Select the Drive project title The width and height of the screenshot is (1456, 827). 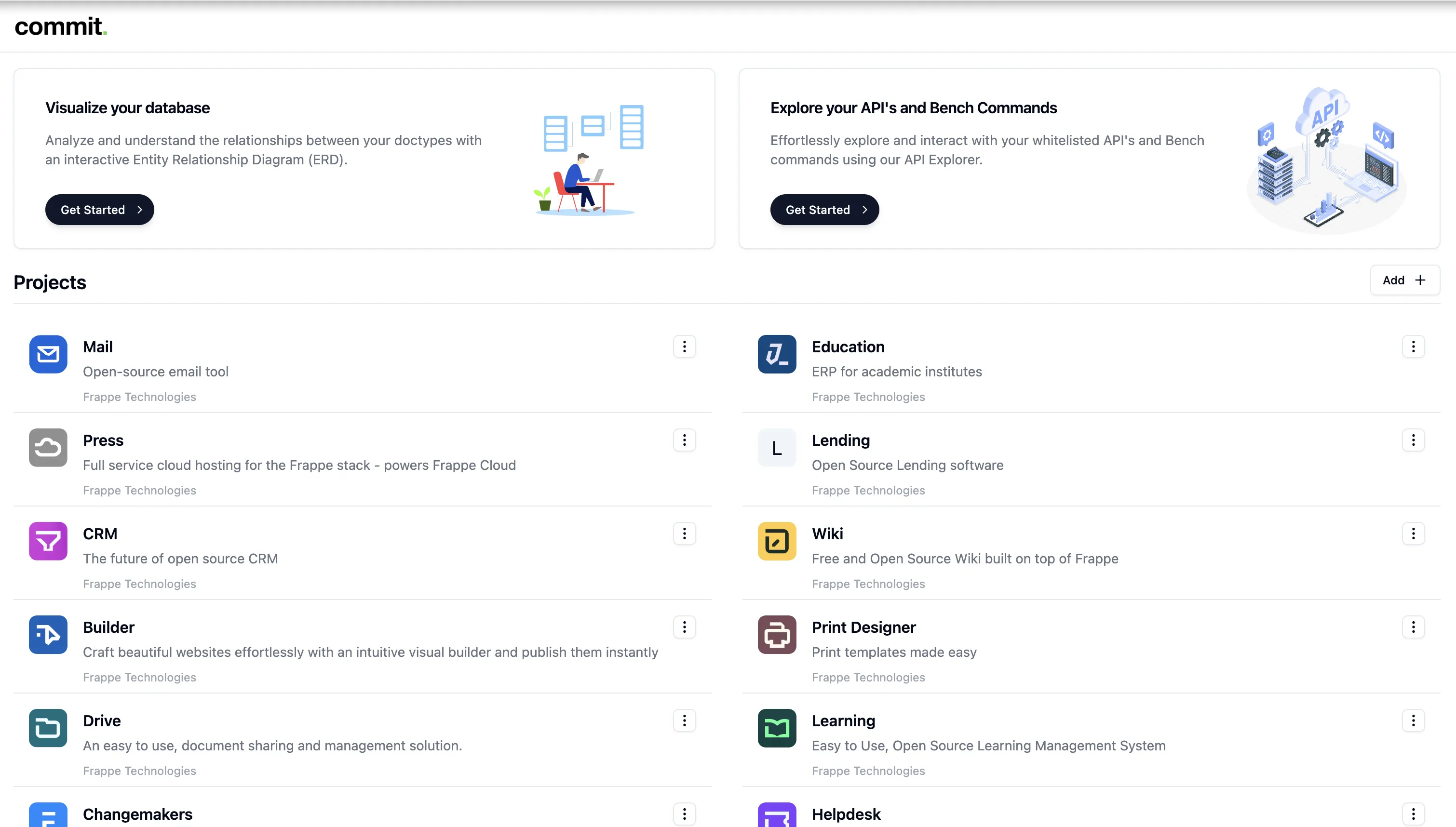(x=102, y=721)
